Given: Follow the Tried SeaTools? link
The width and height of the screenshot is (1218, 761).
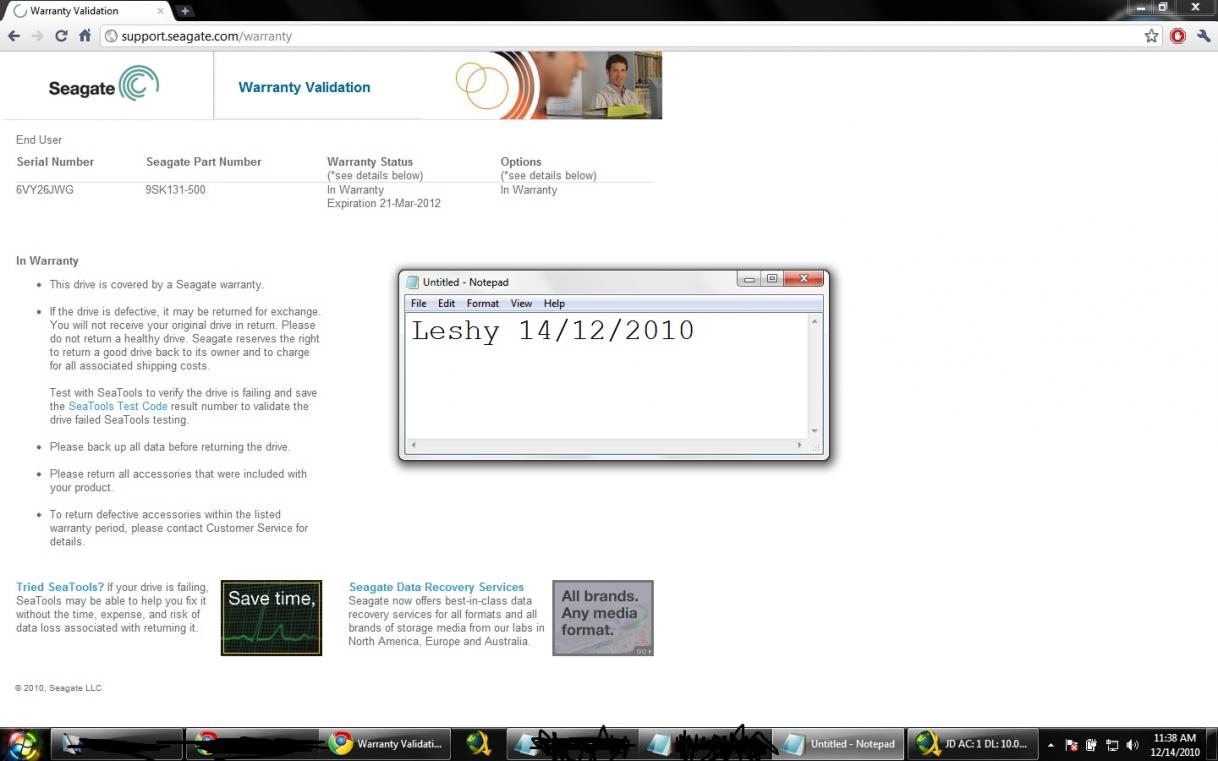Looking at the screenshot, I should coord(60,587).
